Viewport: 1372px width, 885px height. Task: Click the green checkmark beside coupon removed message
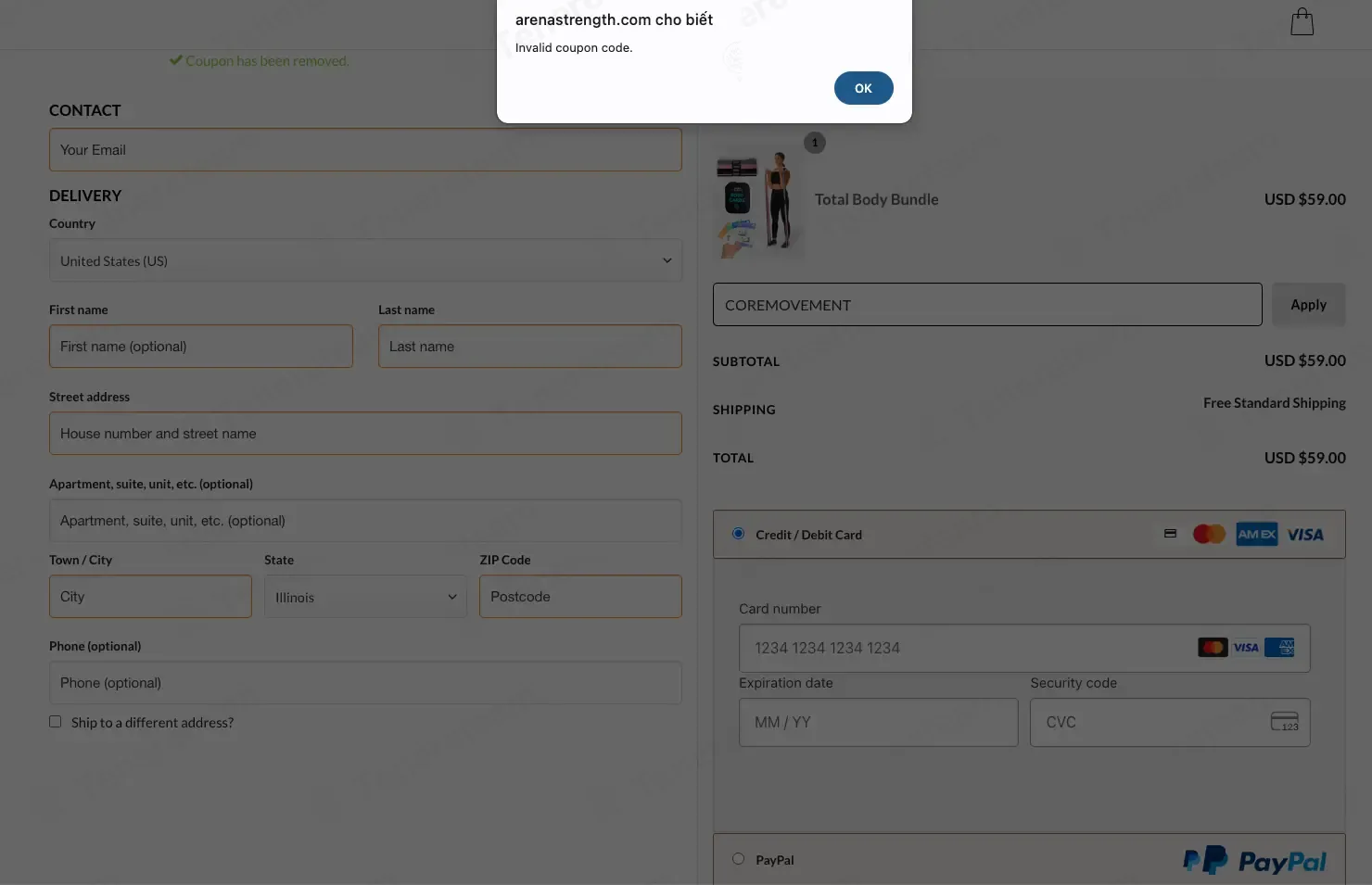click(x=175, y=60)
